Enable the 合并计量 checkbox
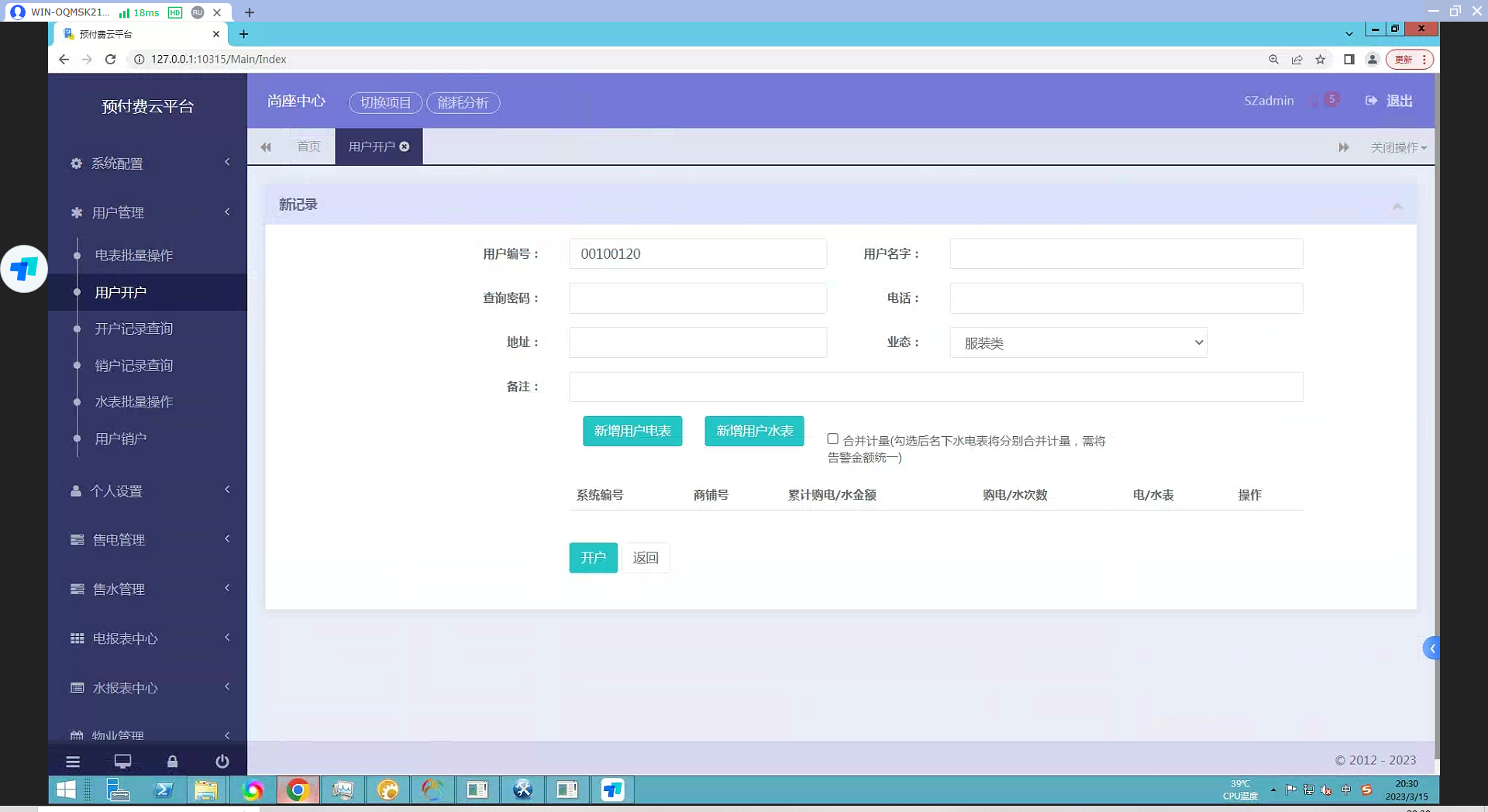This screenshot has height=812, width=1488. tap(832, 439)
